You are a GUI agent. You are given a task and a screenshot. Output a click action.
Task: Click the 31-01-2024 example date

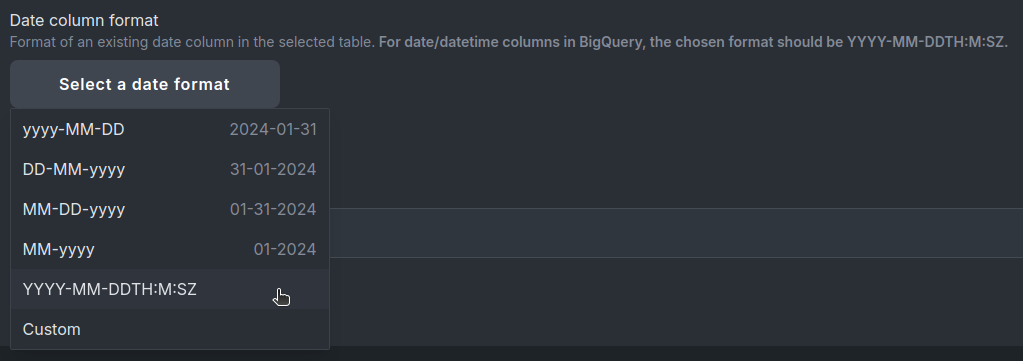pyautogui.click(x=273, y=169)
